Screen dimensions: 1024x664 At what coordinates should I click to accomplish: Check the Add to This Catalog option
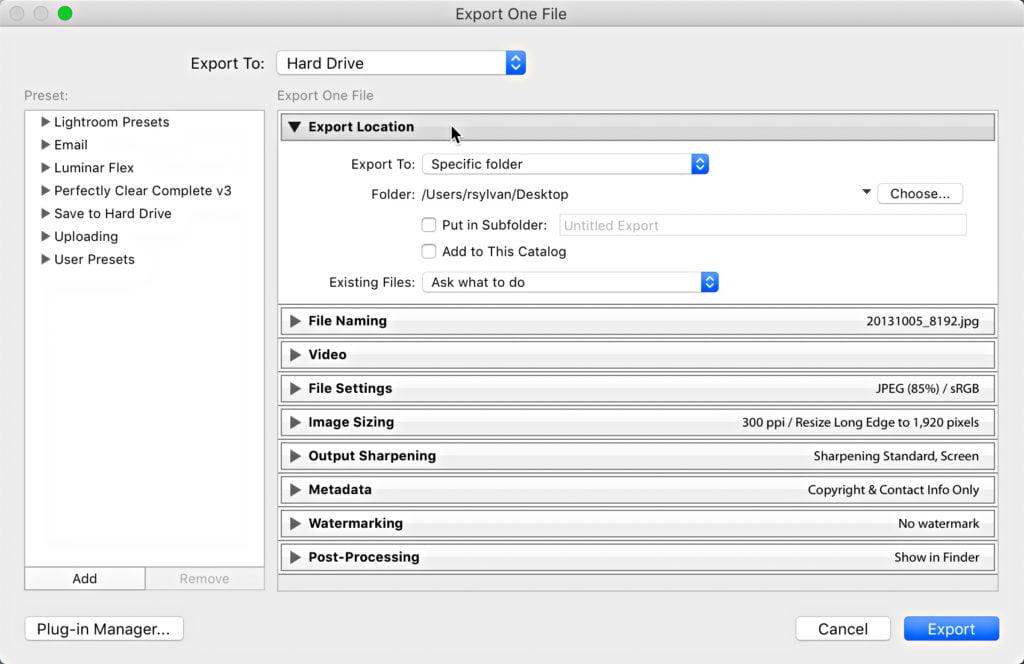[429, 252]
